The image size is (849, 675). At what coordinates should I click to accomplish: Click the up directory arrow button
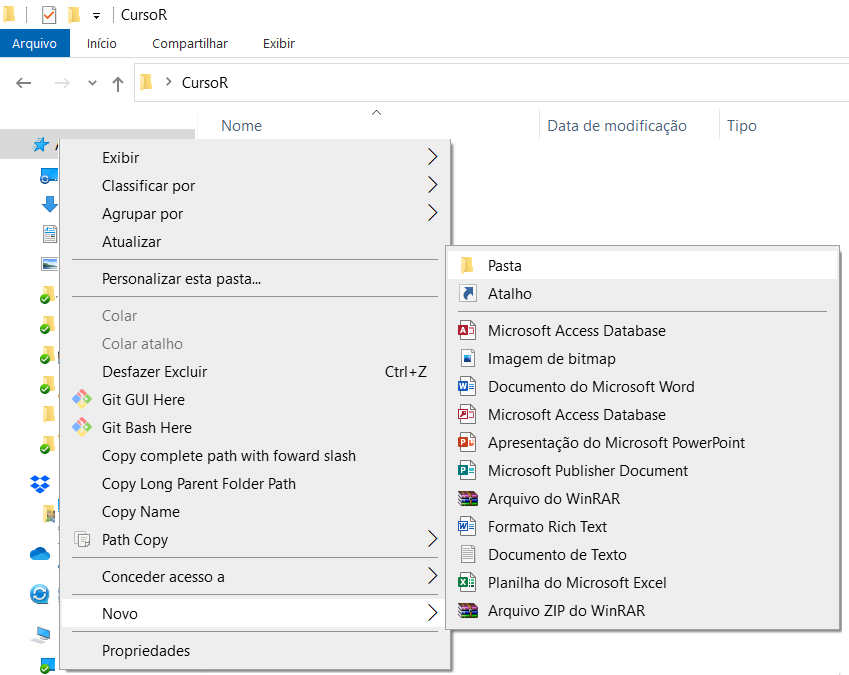pyautogui.click(x=117, y=83)
